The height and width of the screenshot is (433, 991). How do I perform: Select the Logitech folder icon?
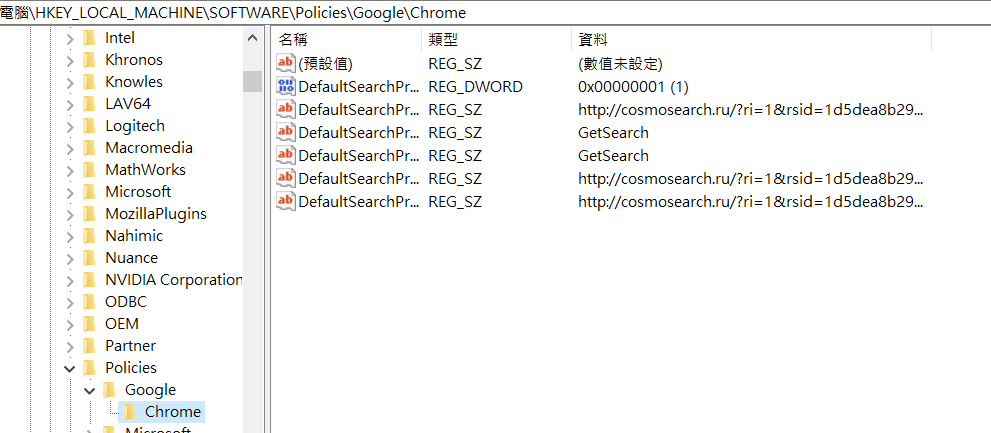[90, 126]
